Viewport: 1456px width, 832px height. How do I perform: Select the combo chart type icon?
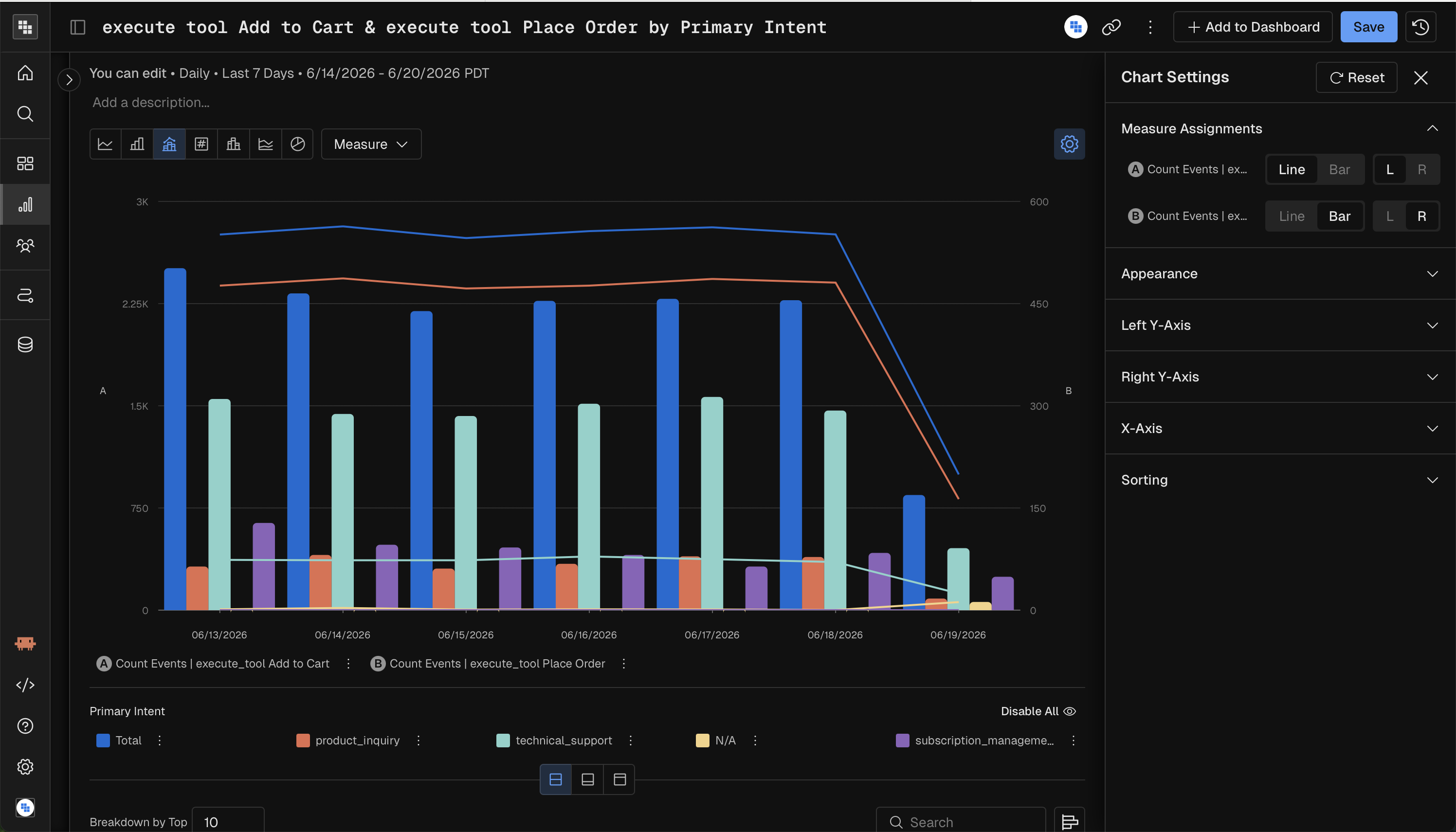169,144
